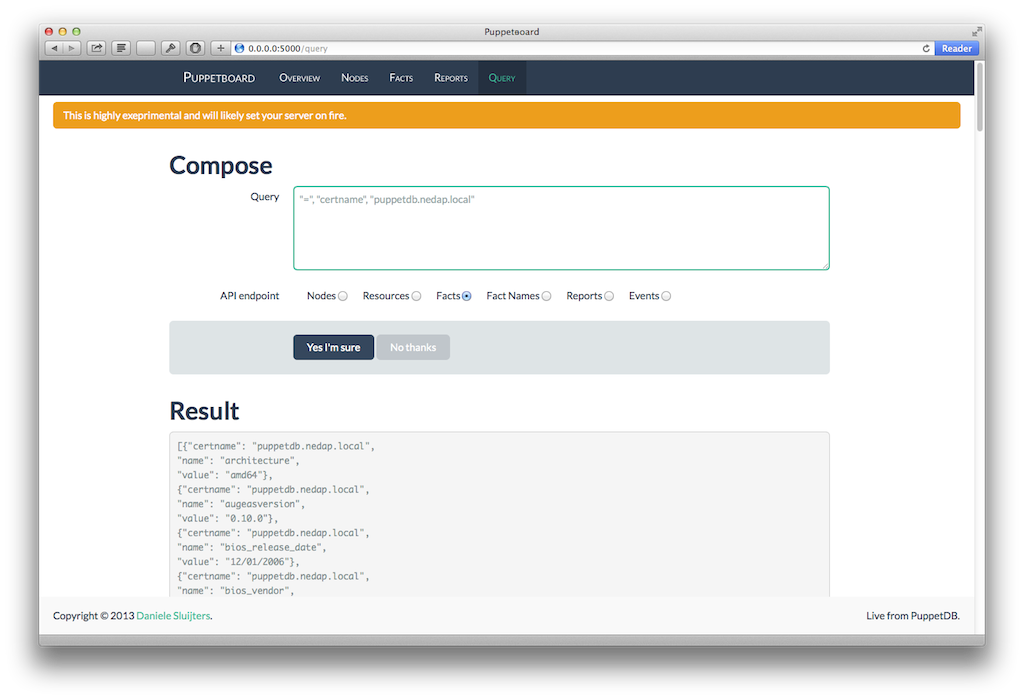The height and width of the screenshot is (700, 1024).
Task: Switch to the Reports nav tab
Action: pos(451,78)
